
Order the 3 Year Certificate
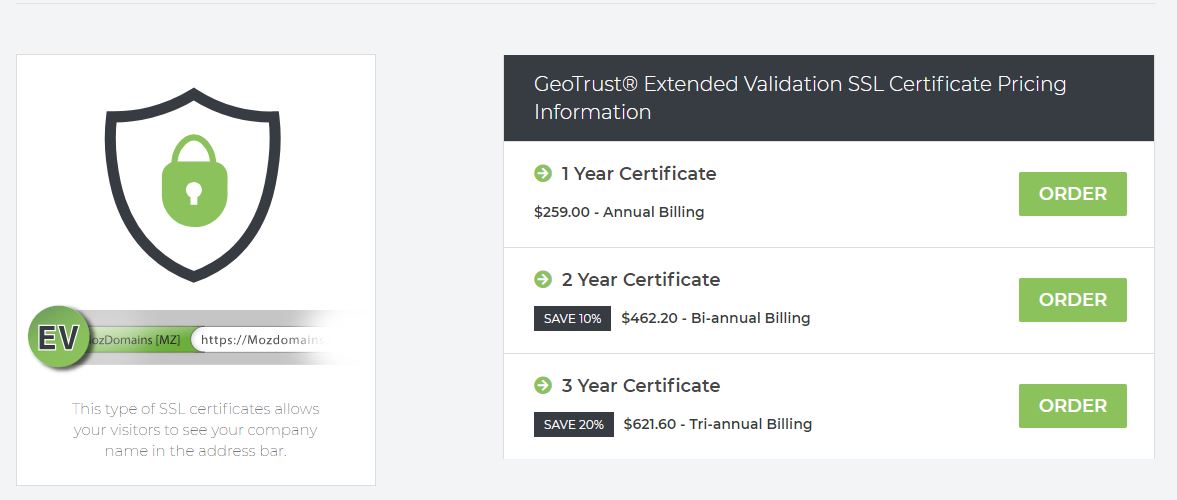point(1073,405)
